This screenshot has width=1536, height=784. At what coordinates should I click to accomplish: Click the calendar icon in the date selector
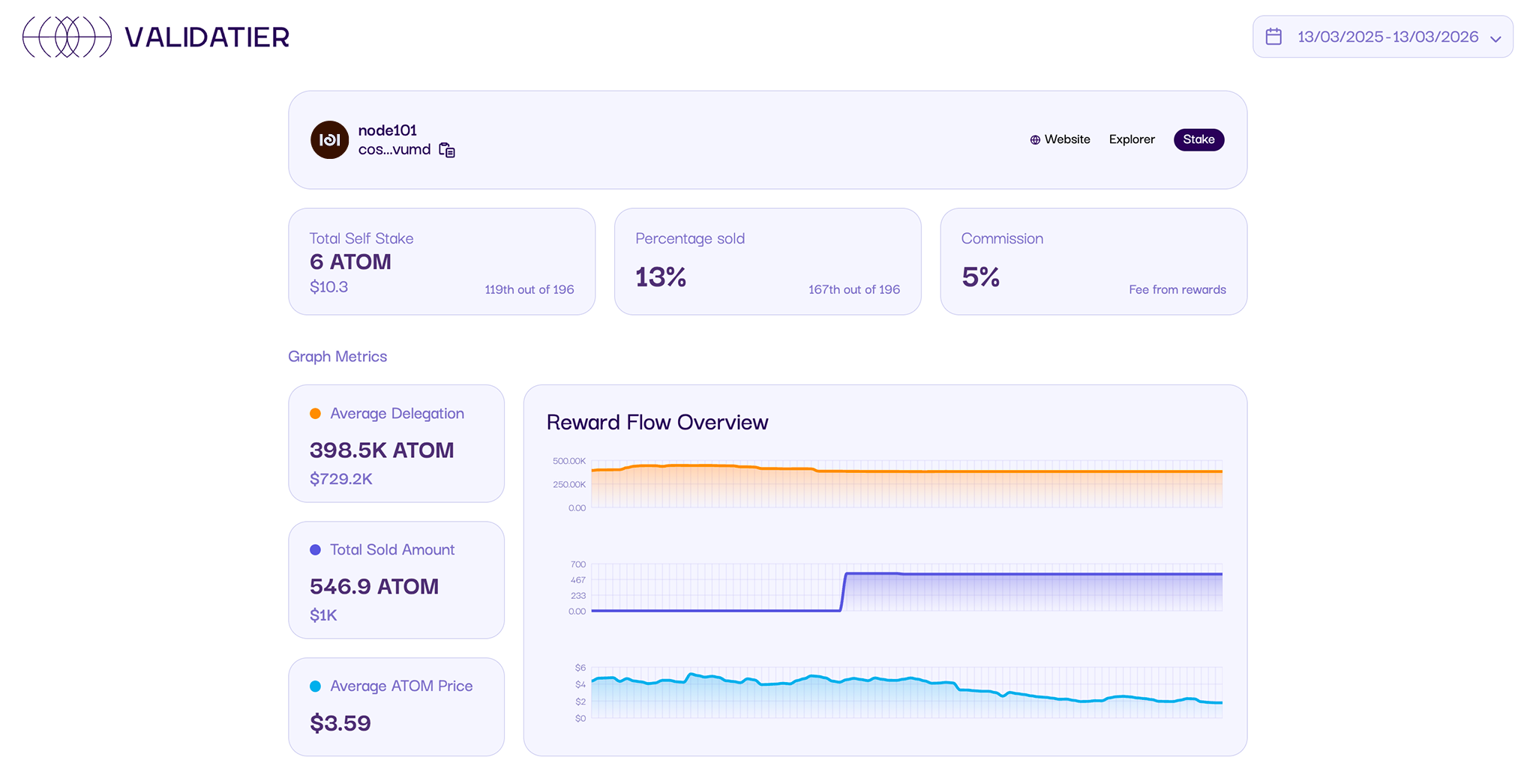[1273, 36]
